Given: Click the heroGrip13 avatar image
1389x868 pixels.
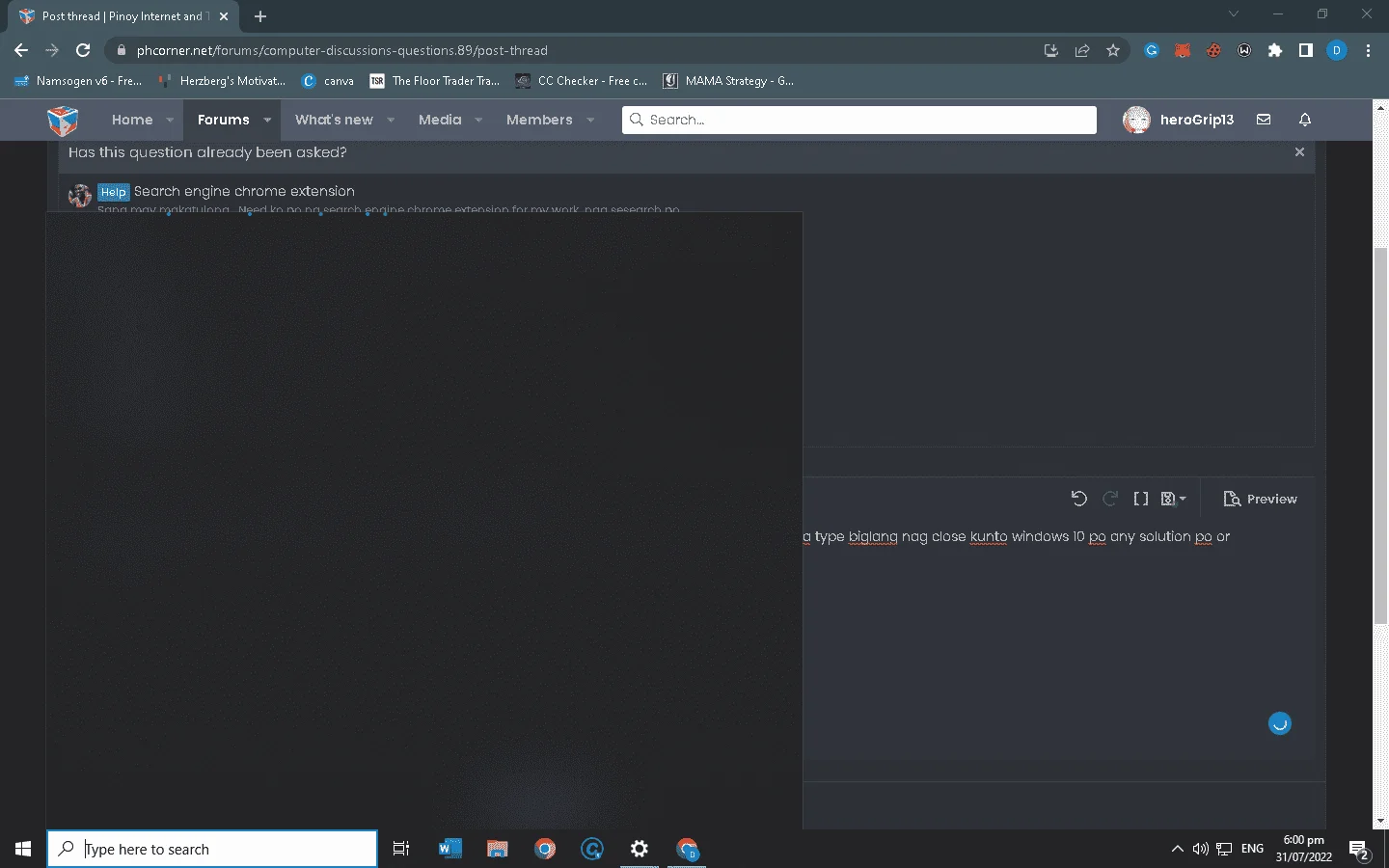Looking at the screenshot, I should click(1136, 120).
